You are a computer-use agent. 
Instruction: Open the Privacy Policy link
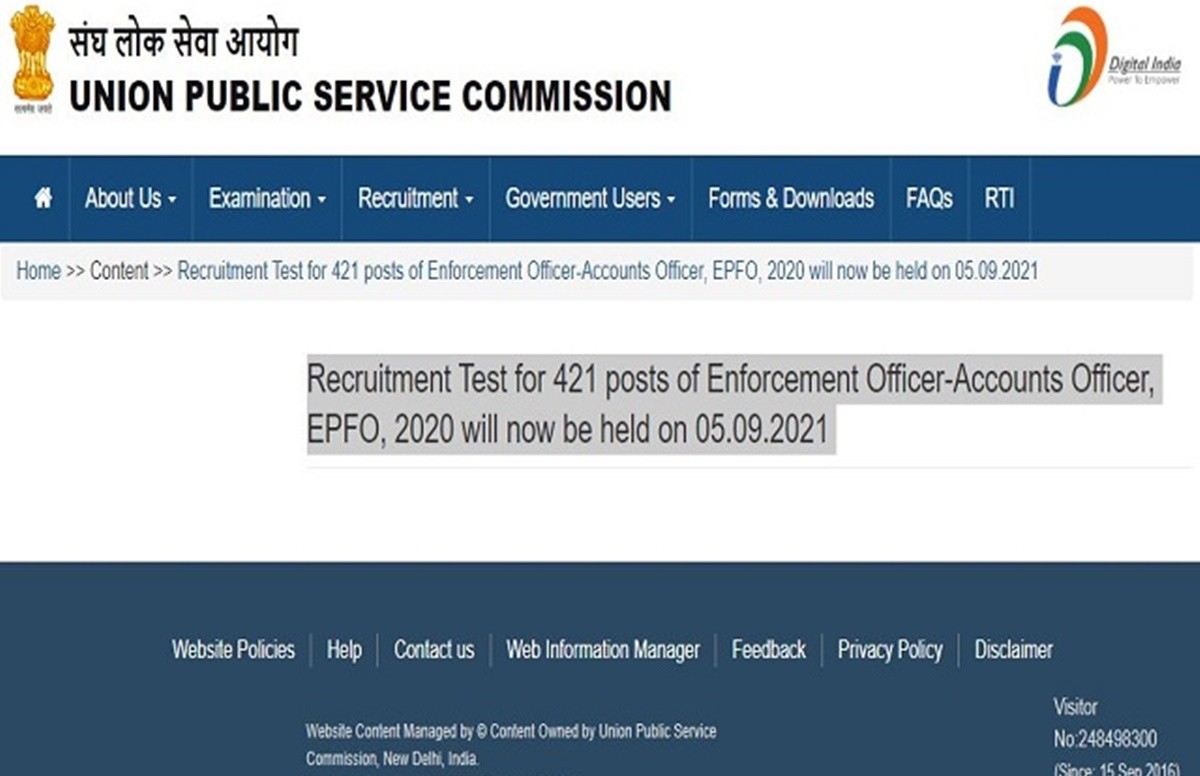coord(890,650)
